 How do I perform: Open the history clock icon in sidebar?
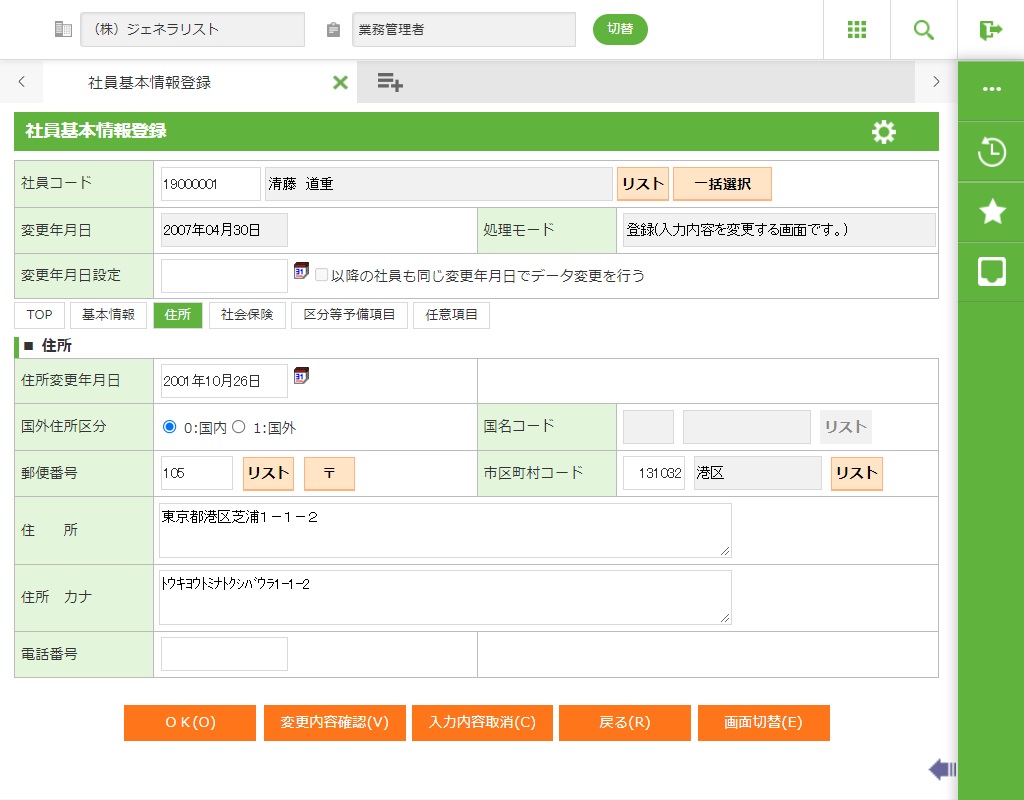pos(991,153)
